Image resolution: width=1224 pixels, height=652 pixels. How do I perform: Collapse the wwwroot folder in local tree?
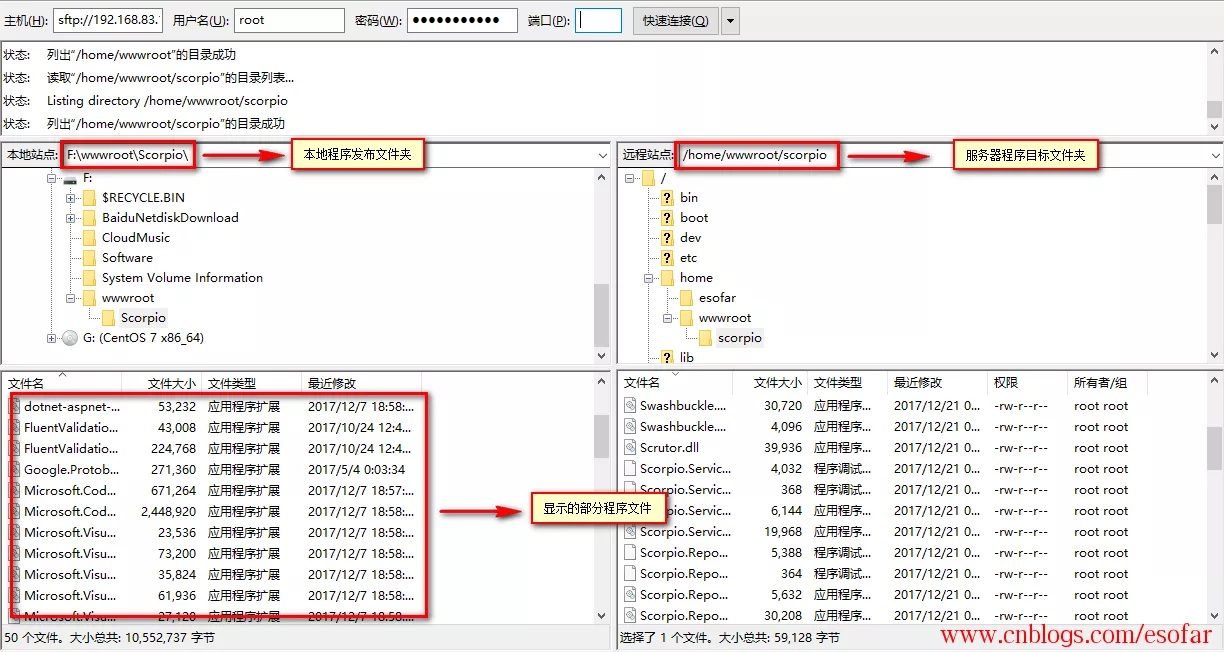coord(69,297)
